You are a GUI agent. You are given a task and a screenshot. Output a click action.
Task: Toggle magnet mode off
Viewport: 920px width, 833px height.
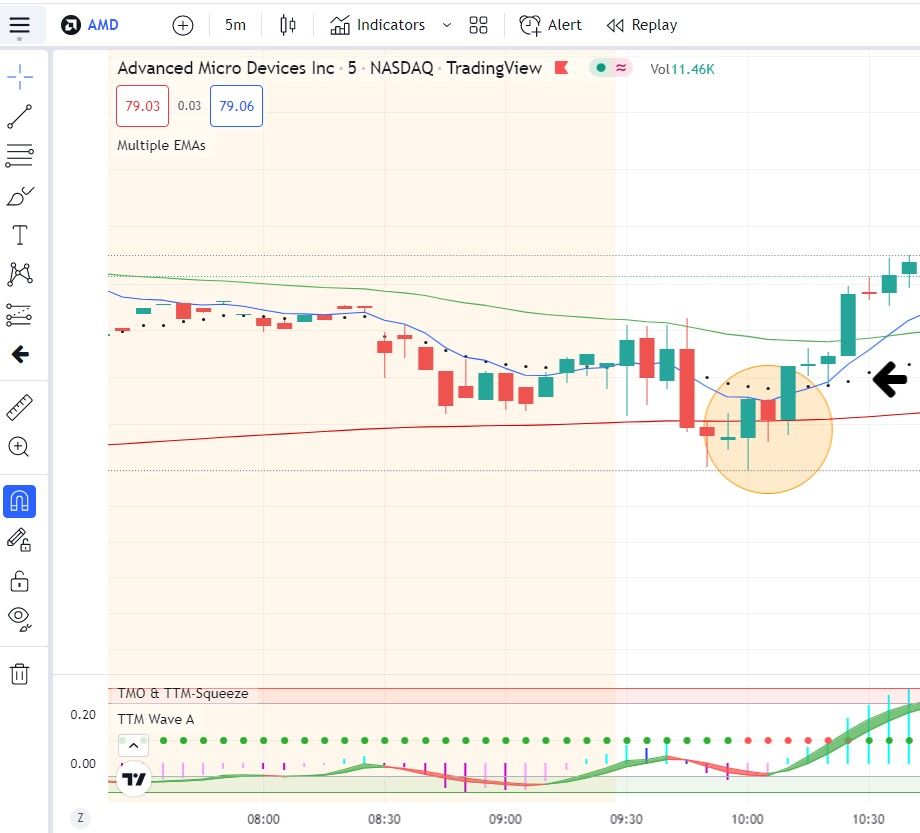pyautogui.click(x=19, y=502)
